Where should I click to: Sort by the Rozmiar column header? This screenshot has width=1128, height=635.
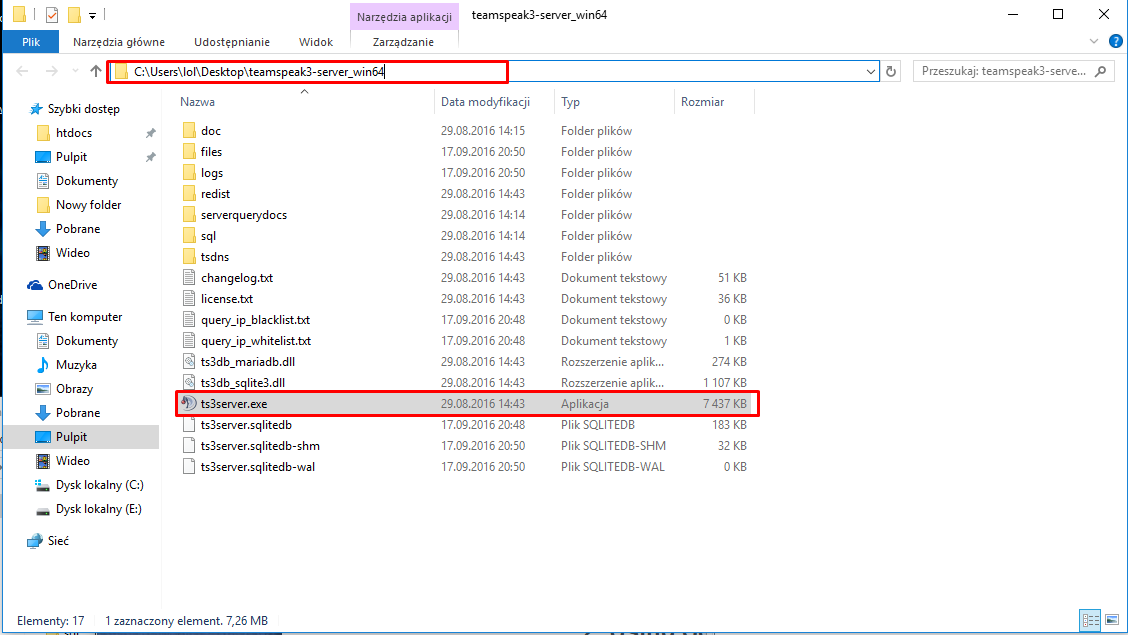coord(703,101)
